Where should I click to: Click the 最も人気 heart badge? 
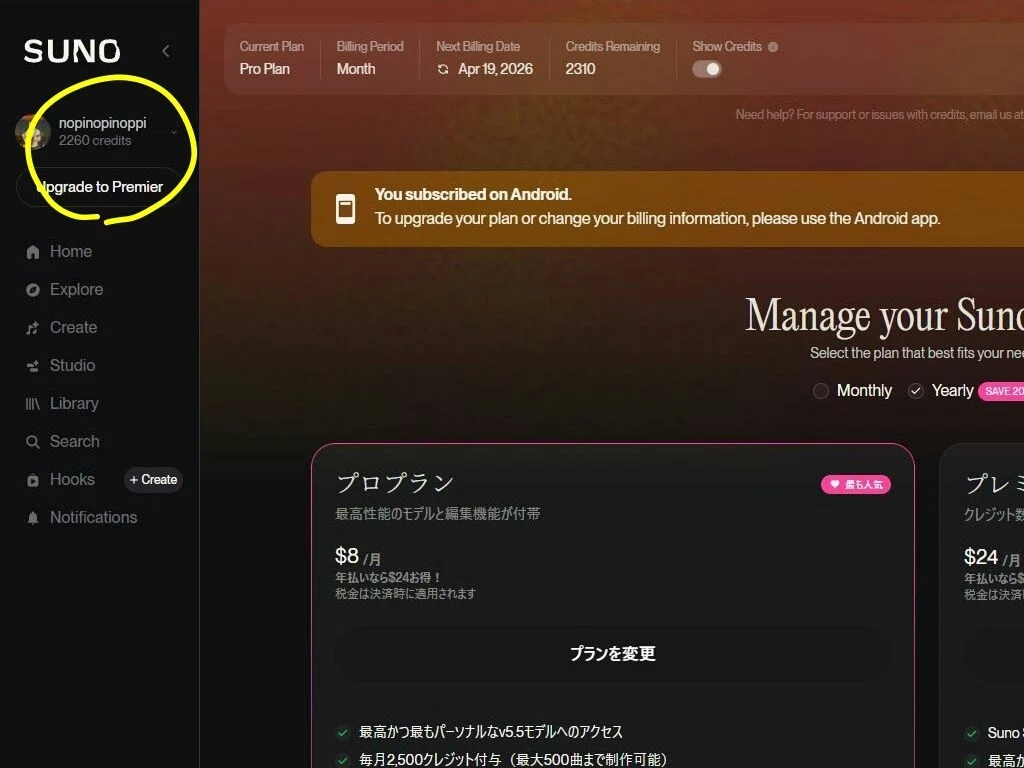[x=856, y=485]
